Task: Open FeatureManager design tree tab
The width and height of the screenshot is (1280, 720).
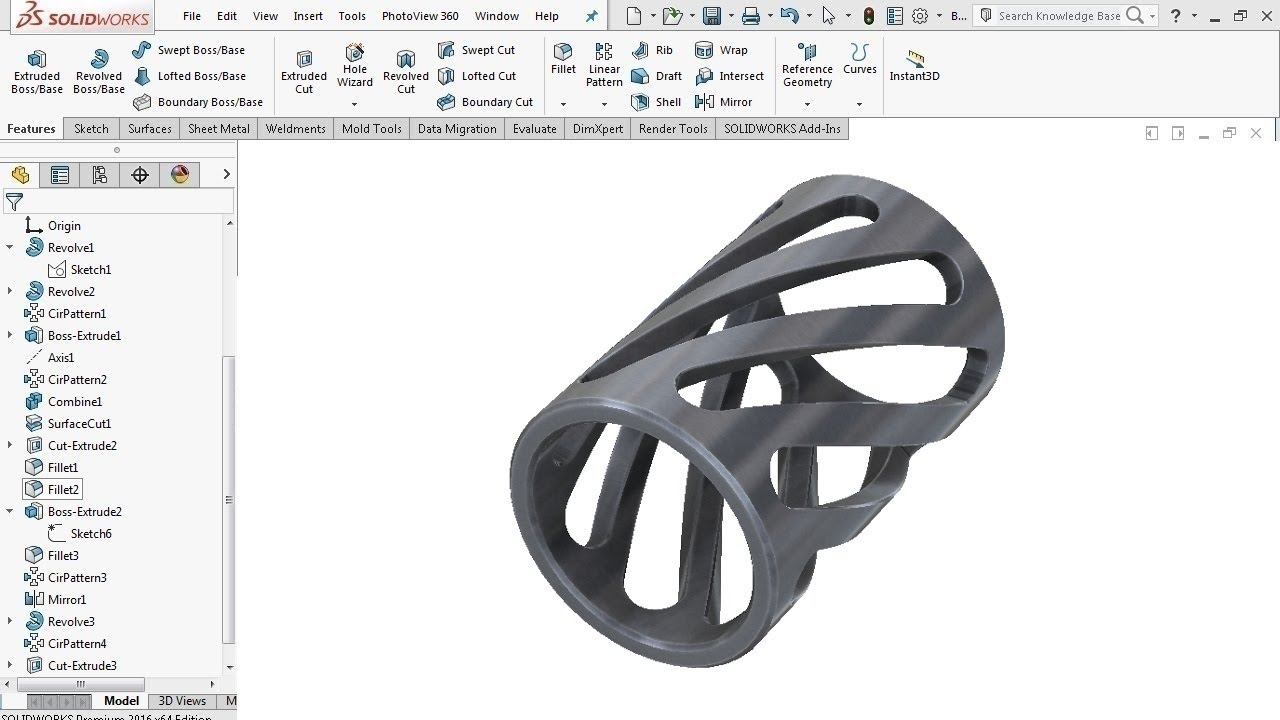Action: [x=20, y=175]
